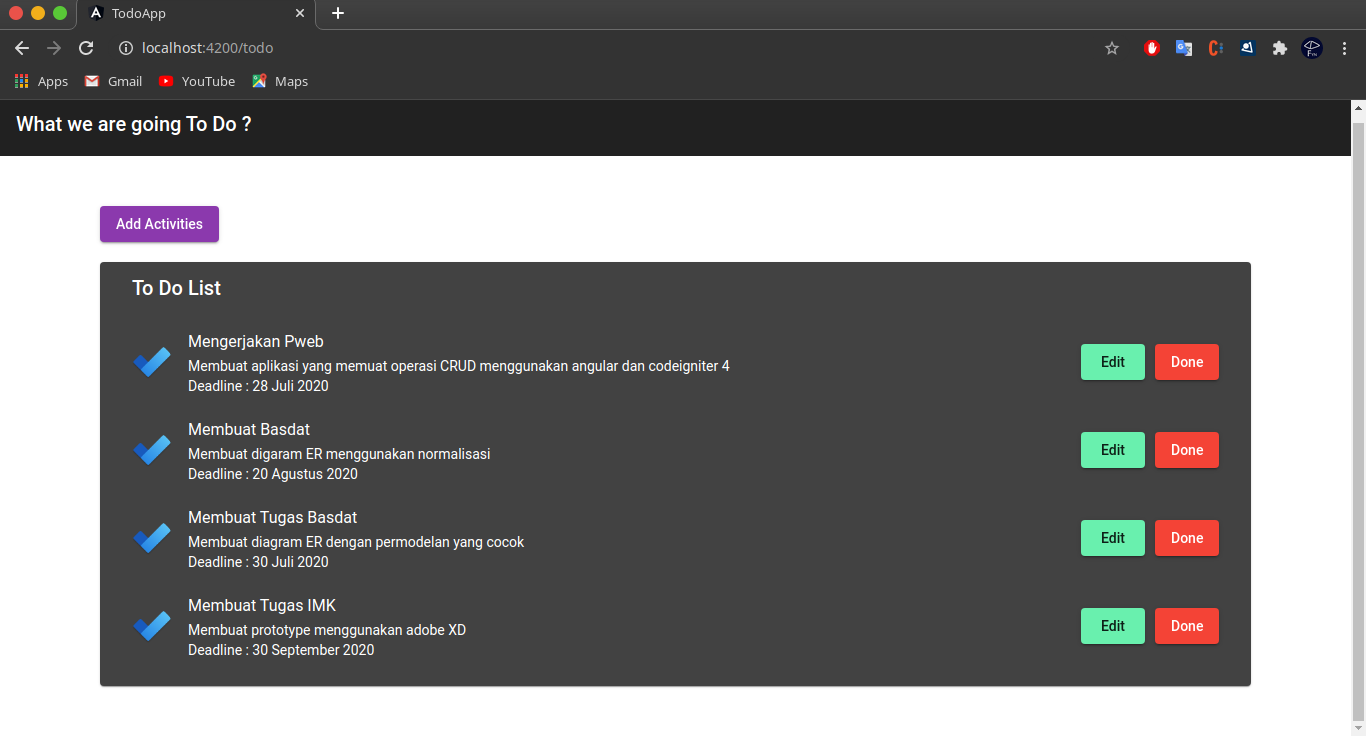This screenshot has height=736, width=1366.
Task: Click the checkmark icon beside Membuat Tugas IMK
Action: pos(152,626)
